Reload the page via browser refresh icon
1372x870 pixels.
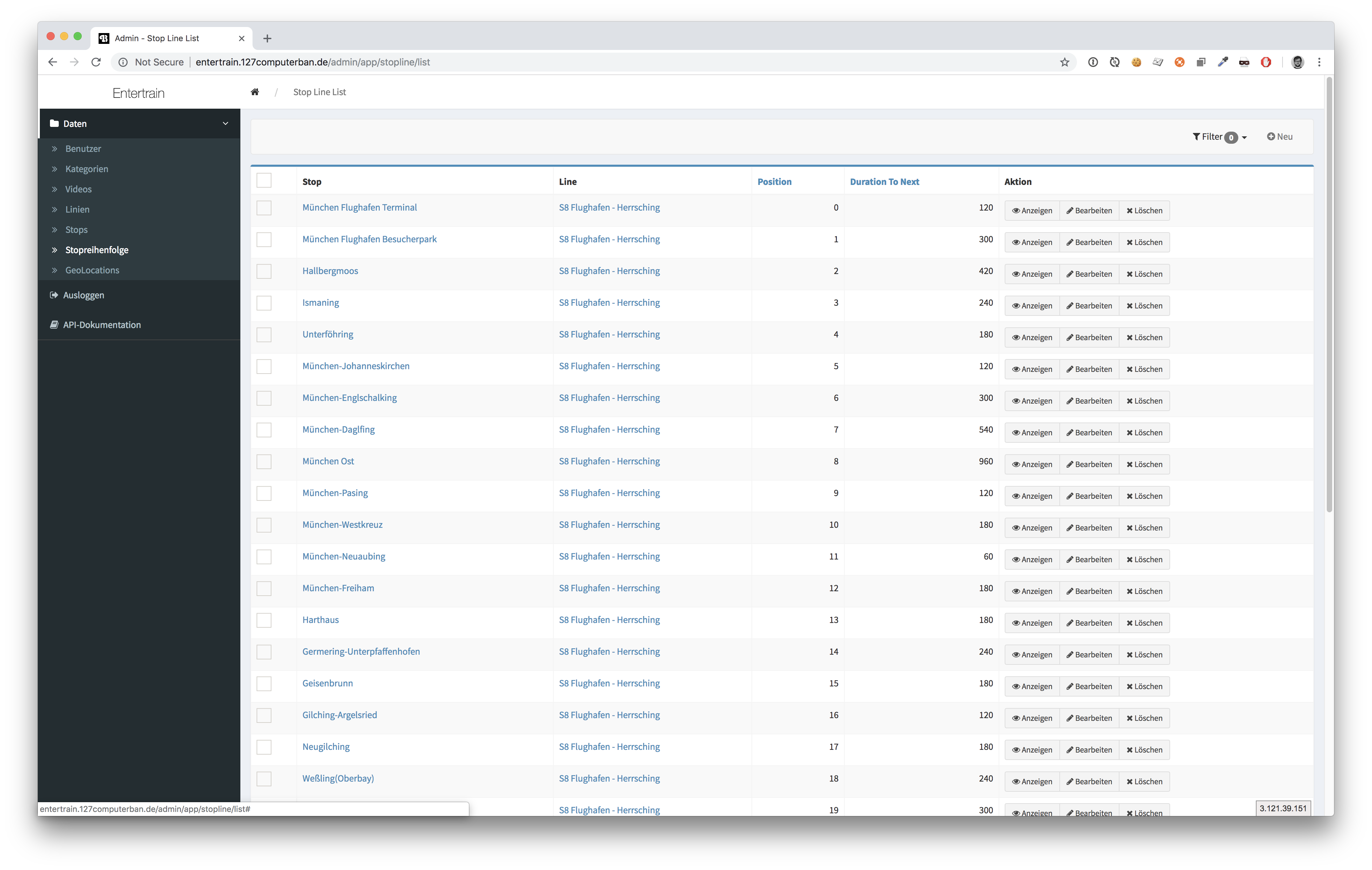click(x=96, y=62)
